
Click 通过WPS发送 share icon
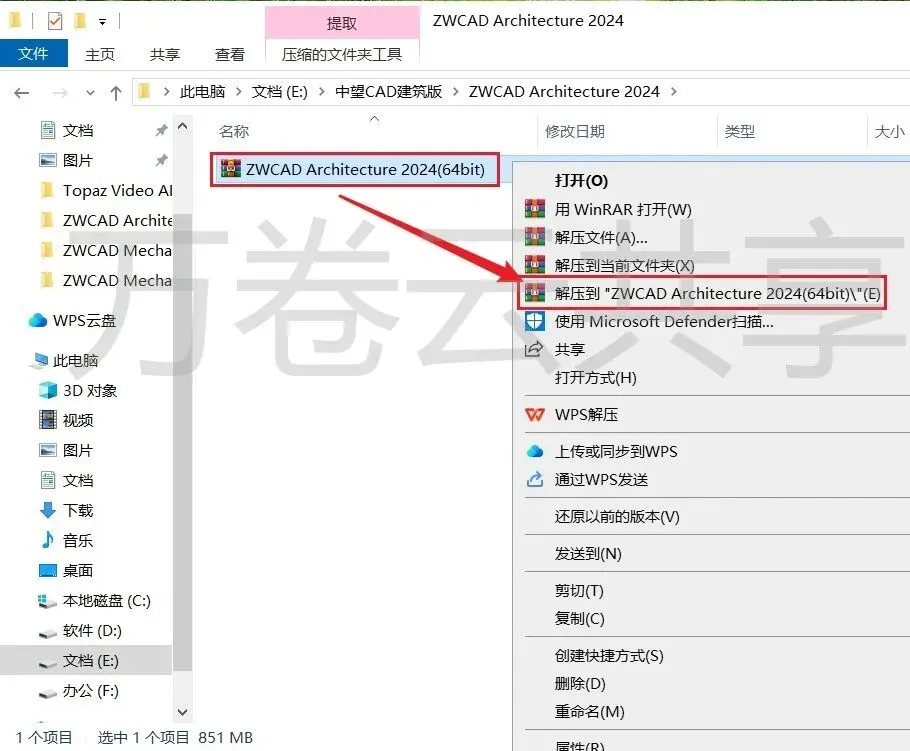[535, 479]
